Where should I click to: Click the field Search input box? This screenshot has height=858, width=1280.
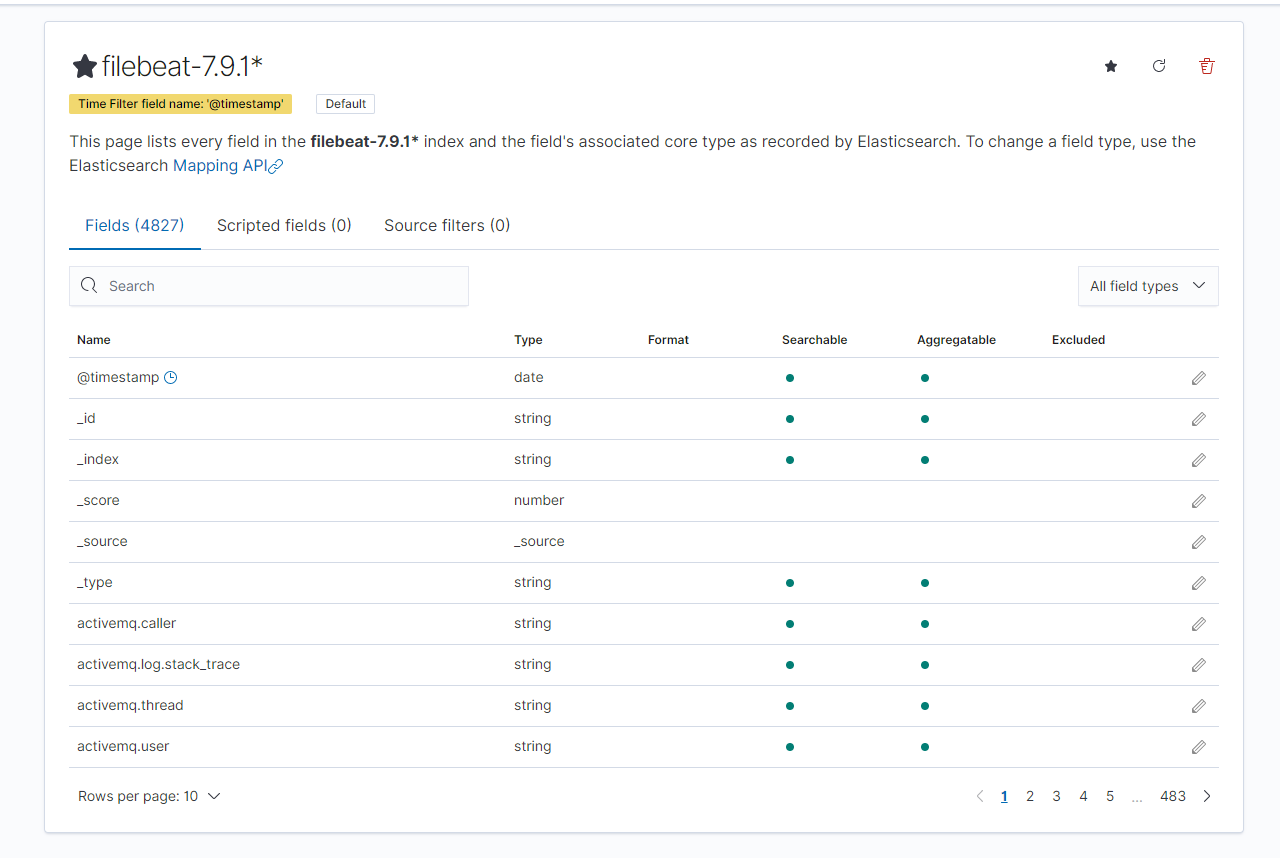point(280,286)
